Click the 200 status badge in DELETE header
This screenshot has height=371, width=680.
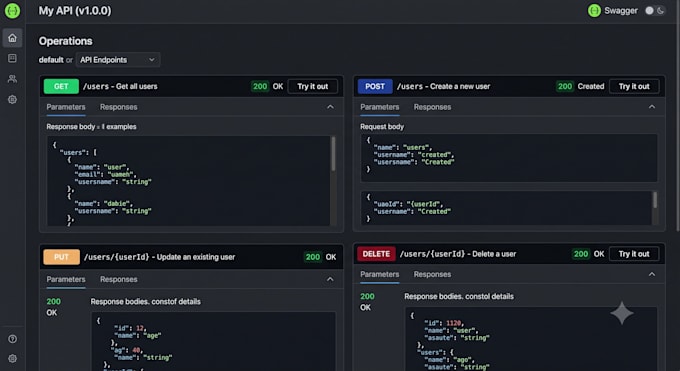(581, 254)
